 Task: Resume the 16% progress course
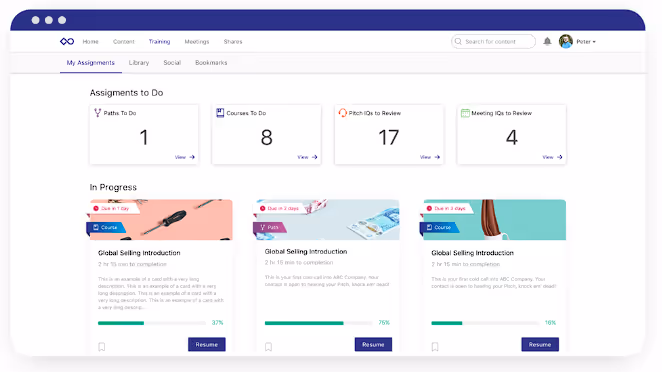540,345
